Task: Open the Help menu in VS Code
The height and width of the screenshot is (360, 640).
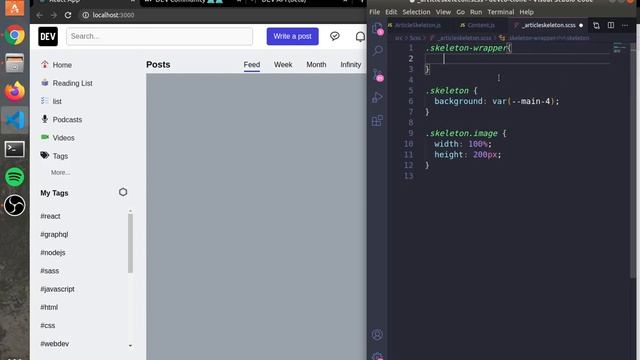Action: [x=527, y=12]
